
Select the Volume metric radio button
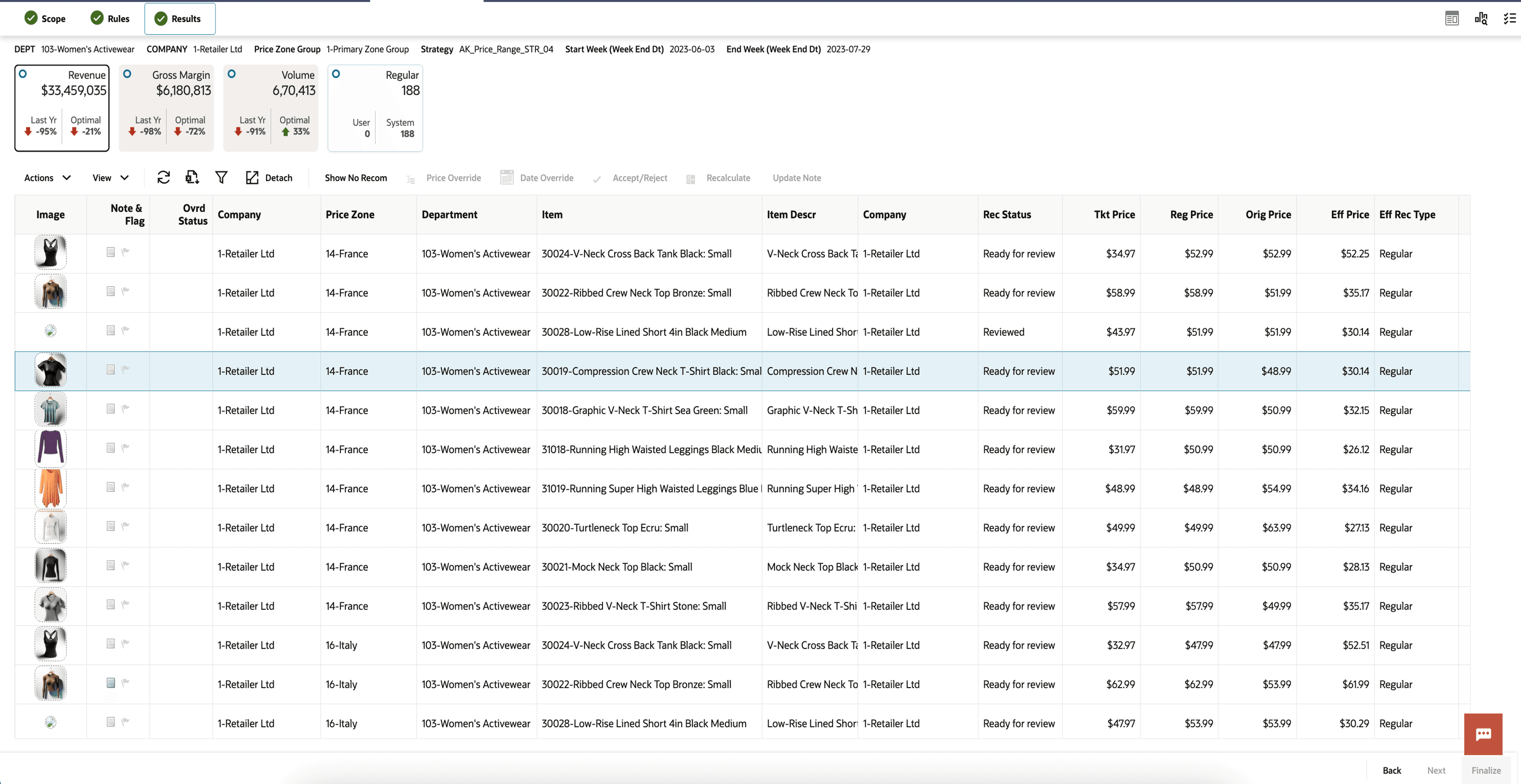(231, 74)
